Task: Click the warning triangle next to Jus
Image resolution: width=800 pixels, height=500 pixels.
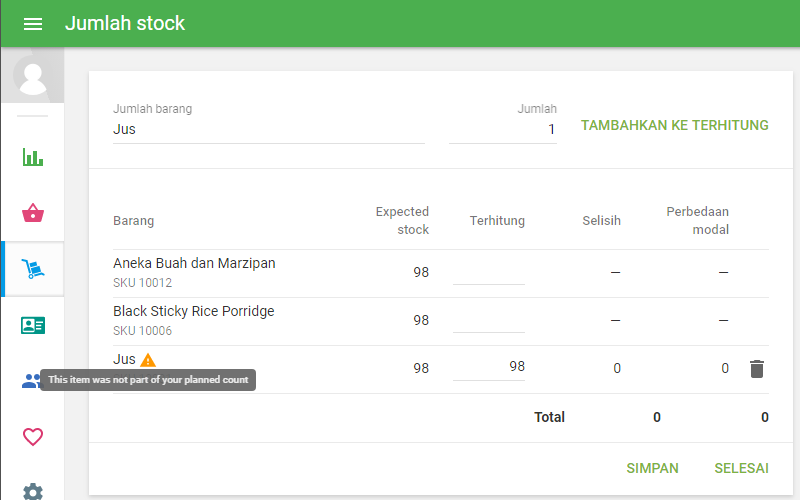Action: [148, 360]
